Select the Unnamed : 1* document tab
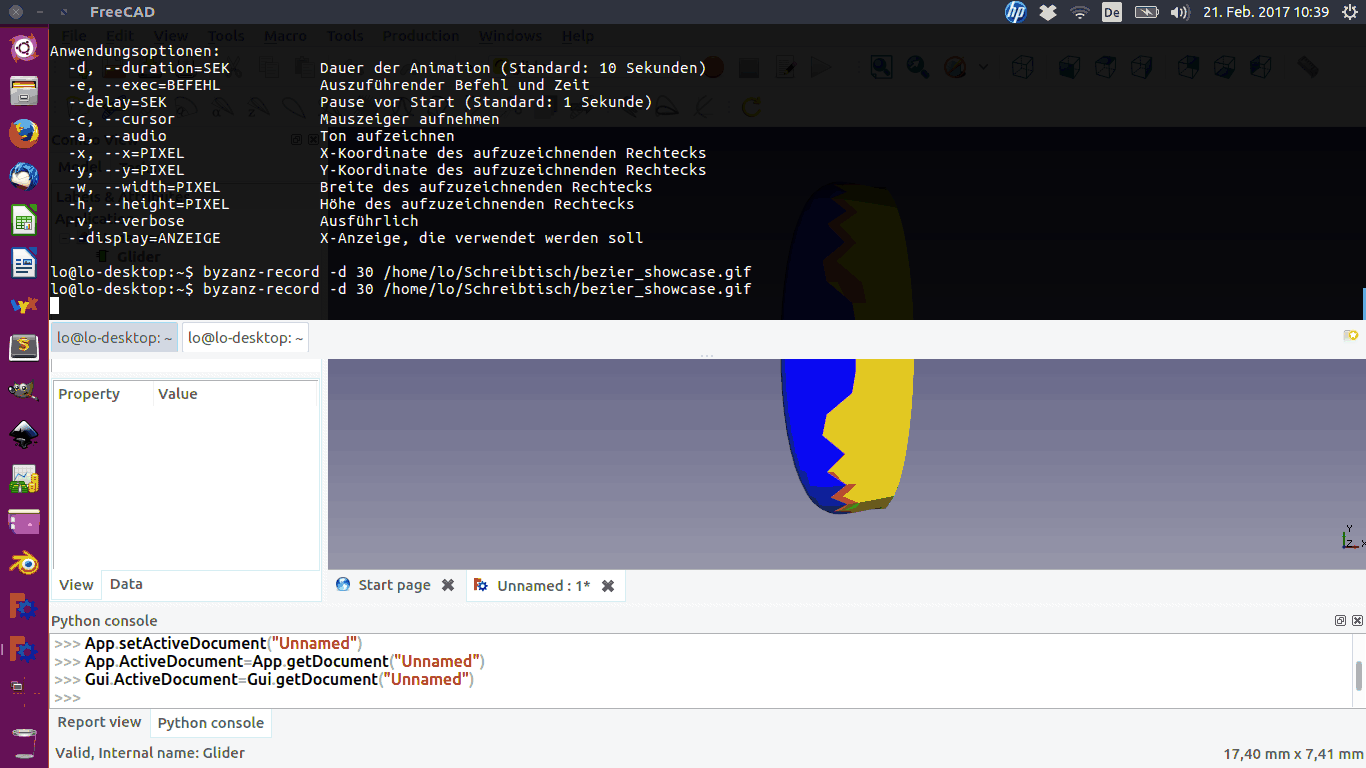 (544, 586)
